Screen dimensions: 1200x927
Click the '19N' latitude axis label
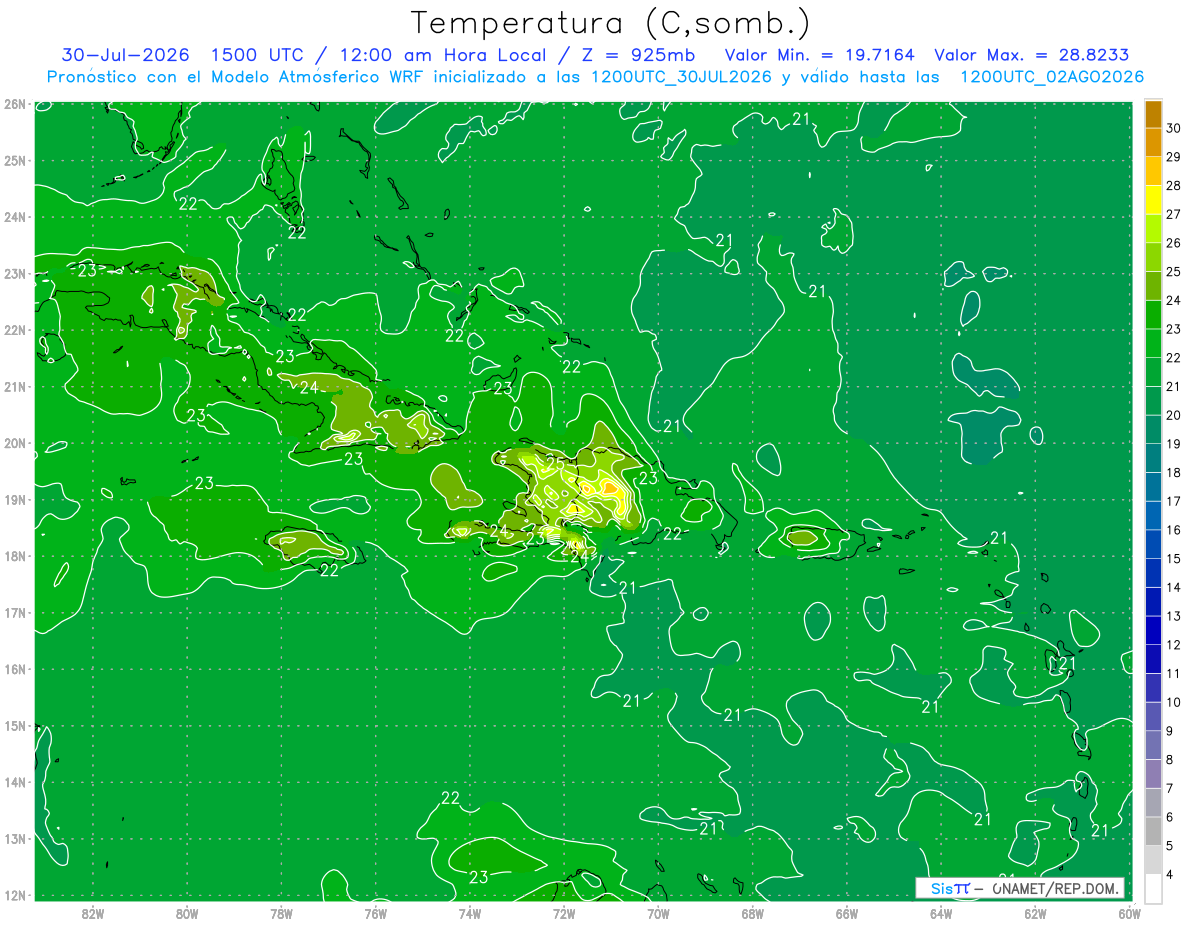point(15,500)
